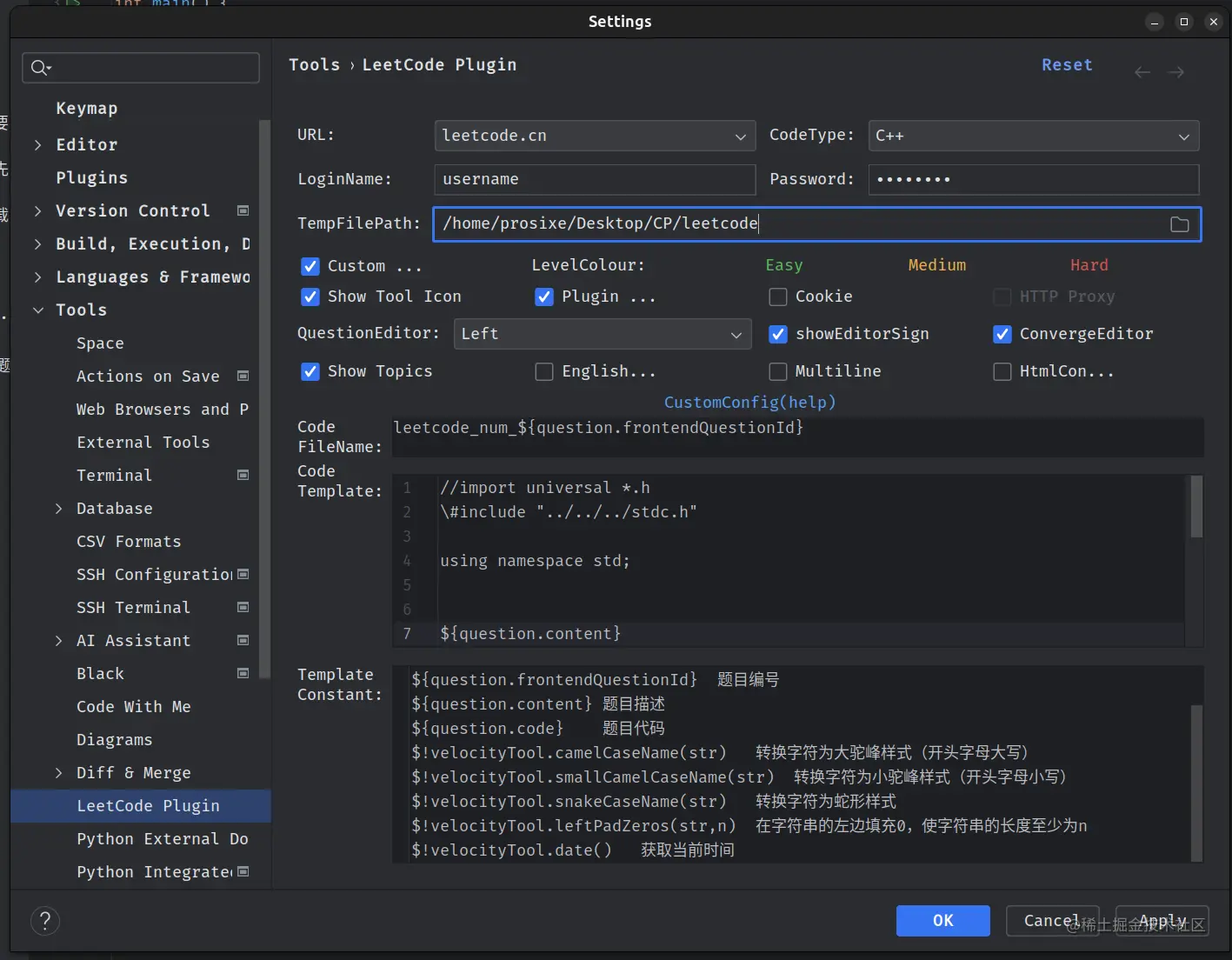Maximize the Settings window
Viewport: 1232px width, 960px height.
click(x=1184, y=22)
